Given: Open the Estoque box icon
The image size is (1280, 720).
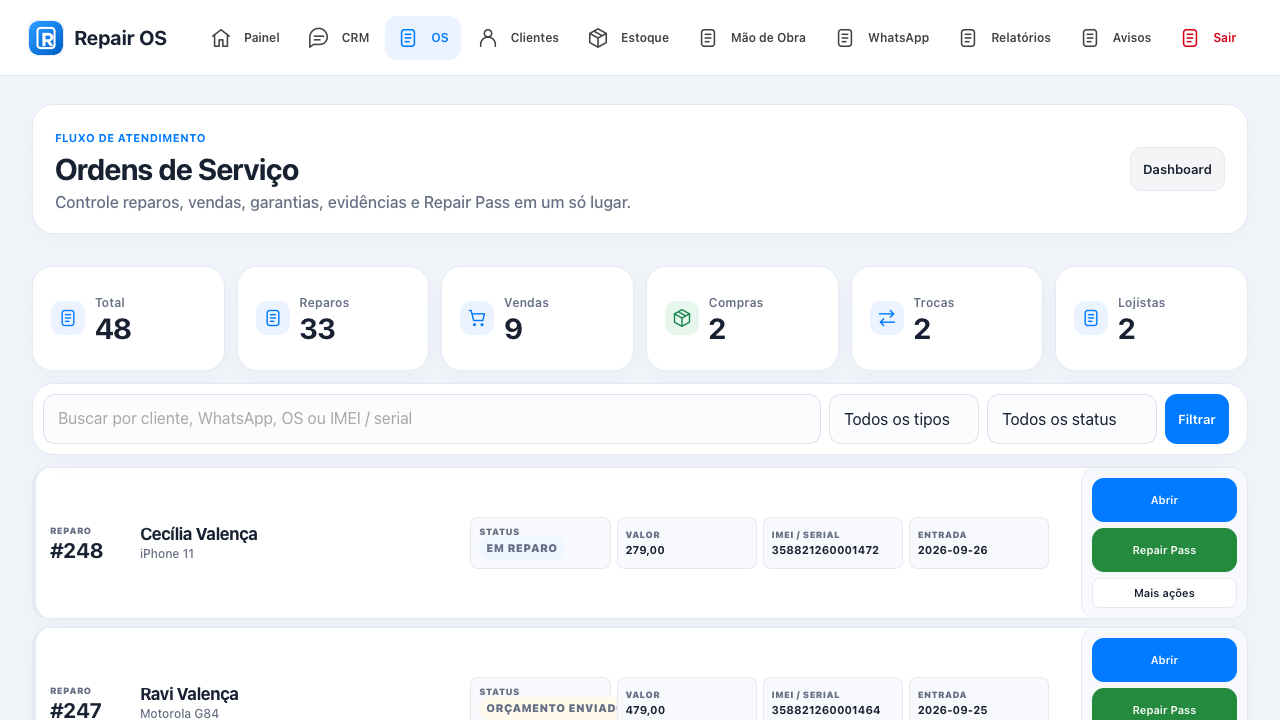Looking at the screenshot, I should tap(598, 38).
